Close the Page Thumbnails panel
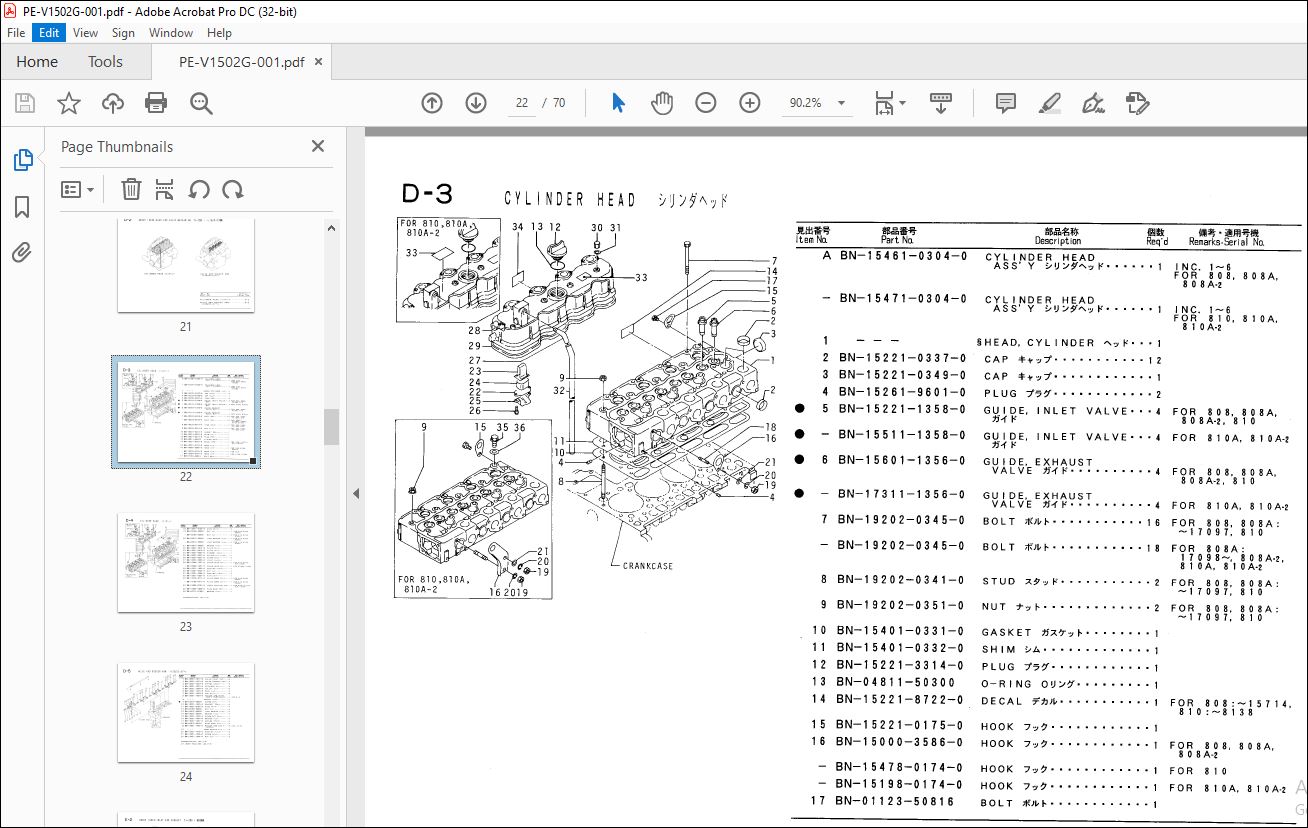This screenshot has width=1308, height=828. 318,146
